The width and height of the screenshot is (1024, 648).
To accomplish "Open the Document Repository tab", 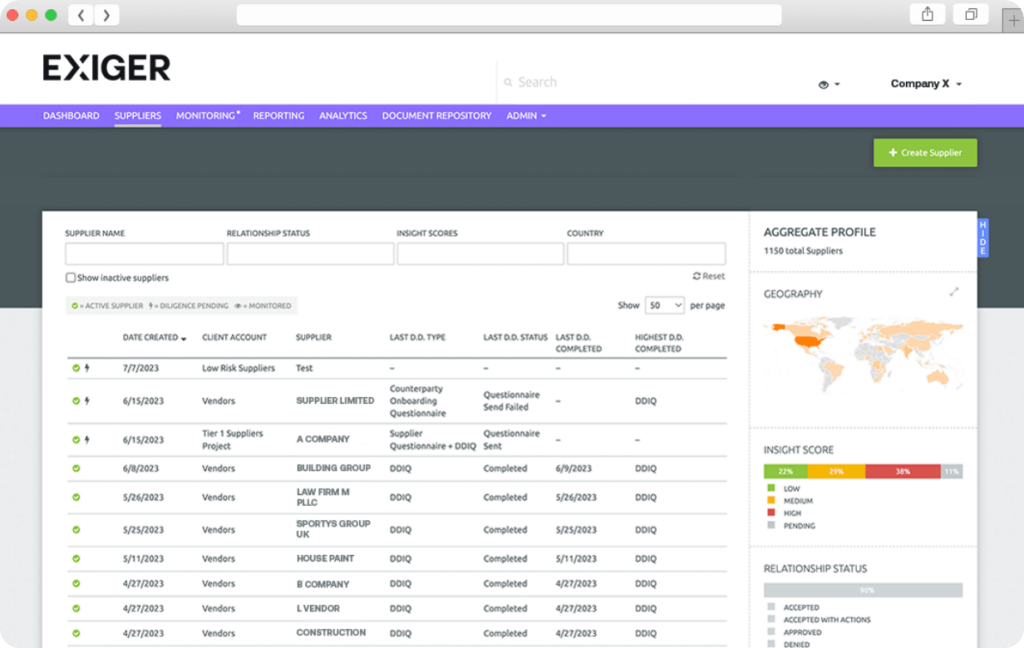I will (x=436, y=116).
